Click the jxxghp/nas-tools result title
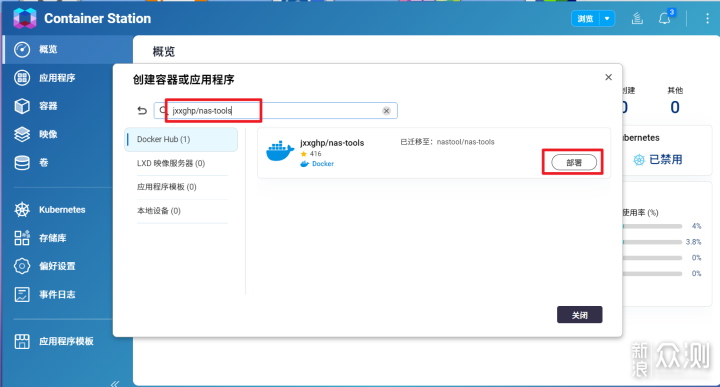This screenshot has height=387, width=720. click(x=332, y=143)
